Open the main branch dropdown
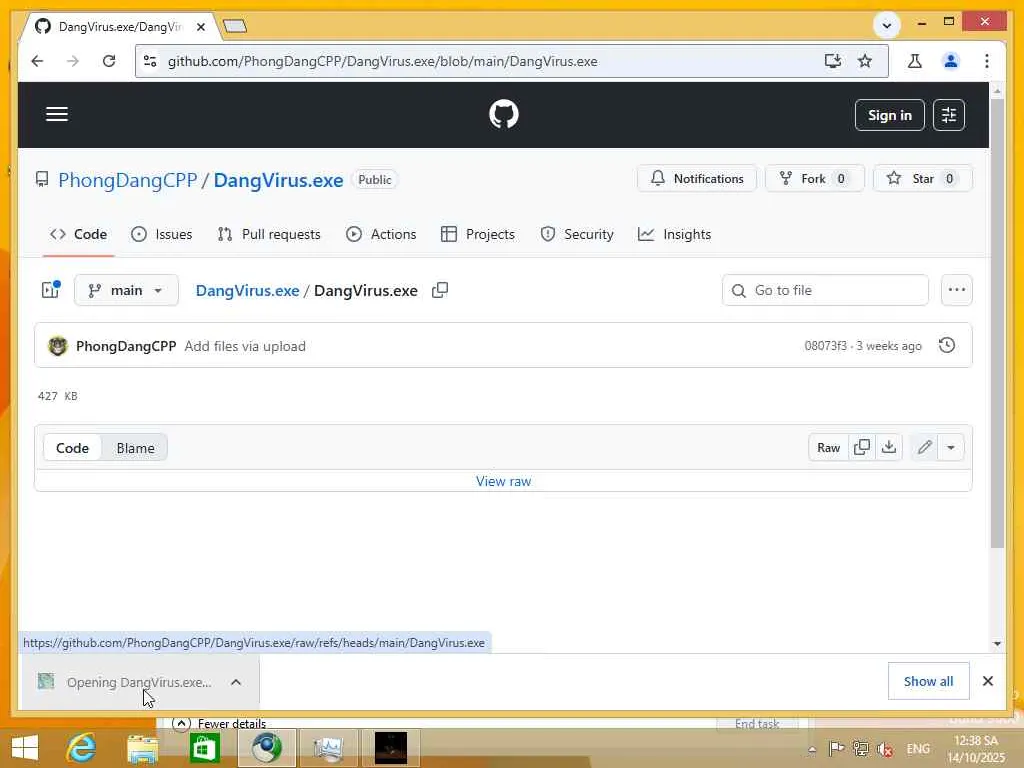 126,290
